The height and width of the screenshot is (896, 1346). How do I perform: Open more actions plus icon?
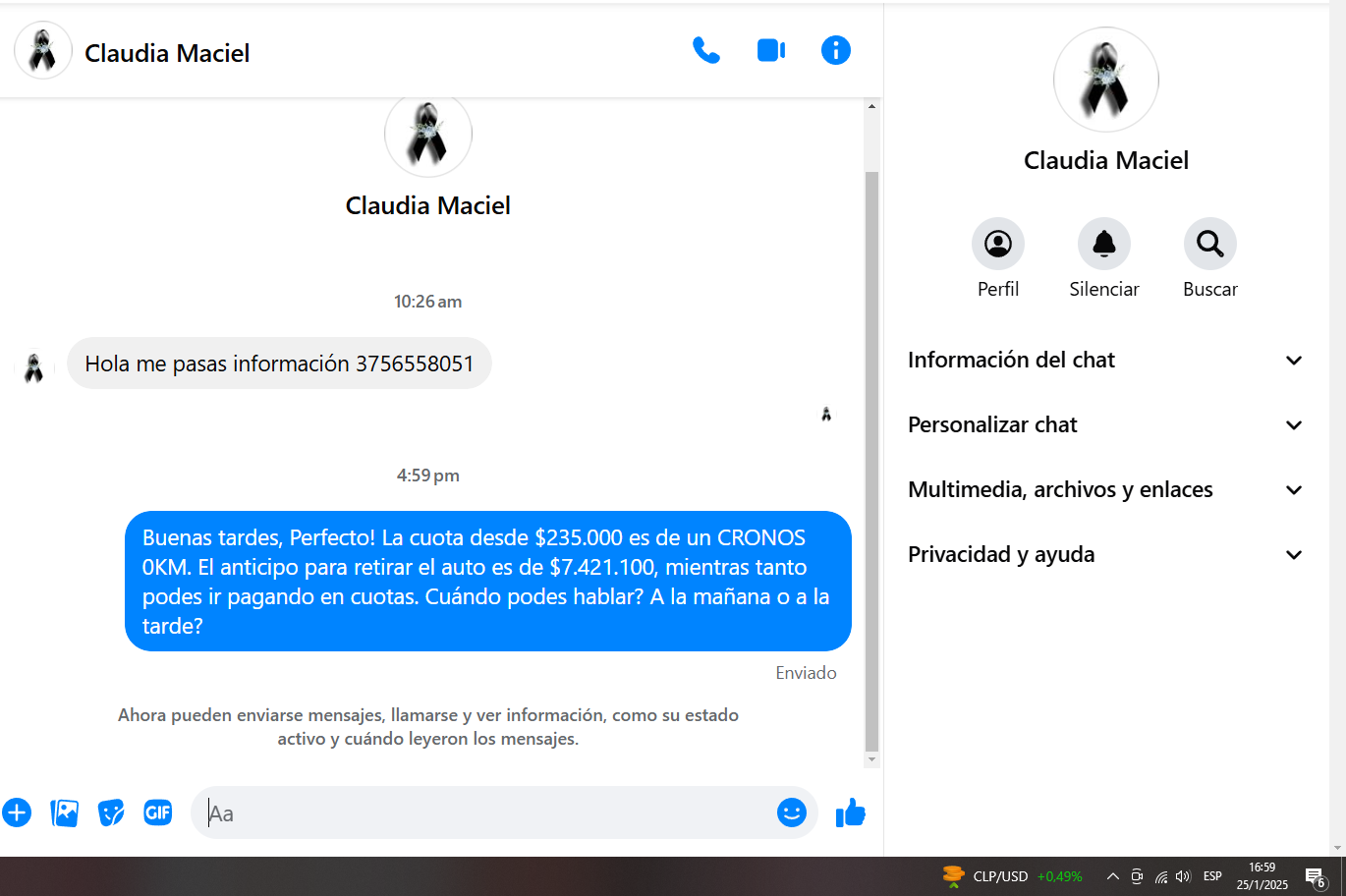point(17,812)
